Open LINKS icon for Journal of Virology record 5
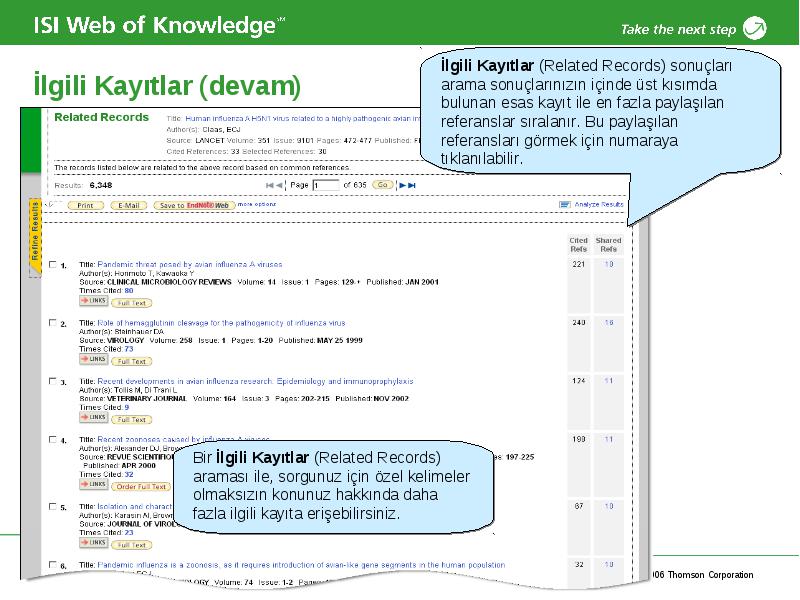The width and height of the screenshot is (800, 600). [x=93, y=543]
